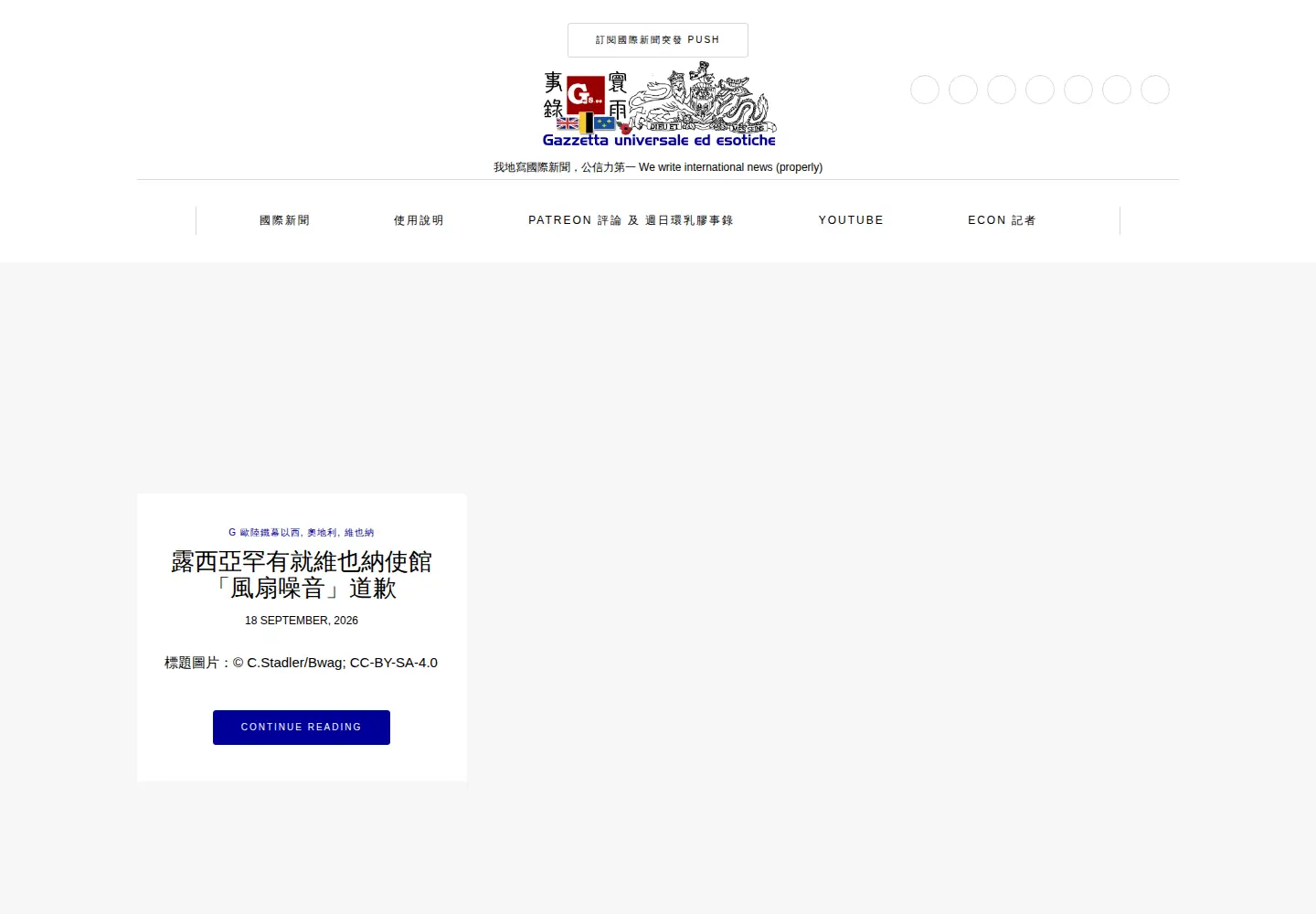This screenshot has width=1316, height=914.
Task: Open the 國際新聞 menu item
Action: (284, 220)
